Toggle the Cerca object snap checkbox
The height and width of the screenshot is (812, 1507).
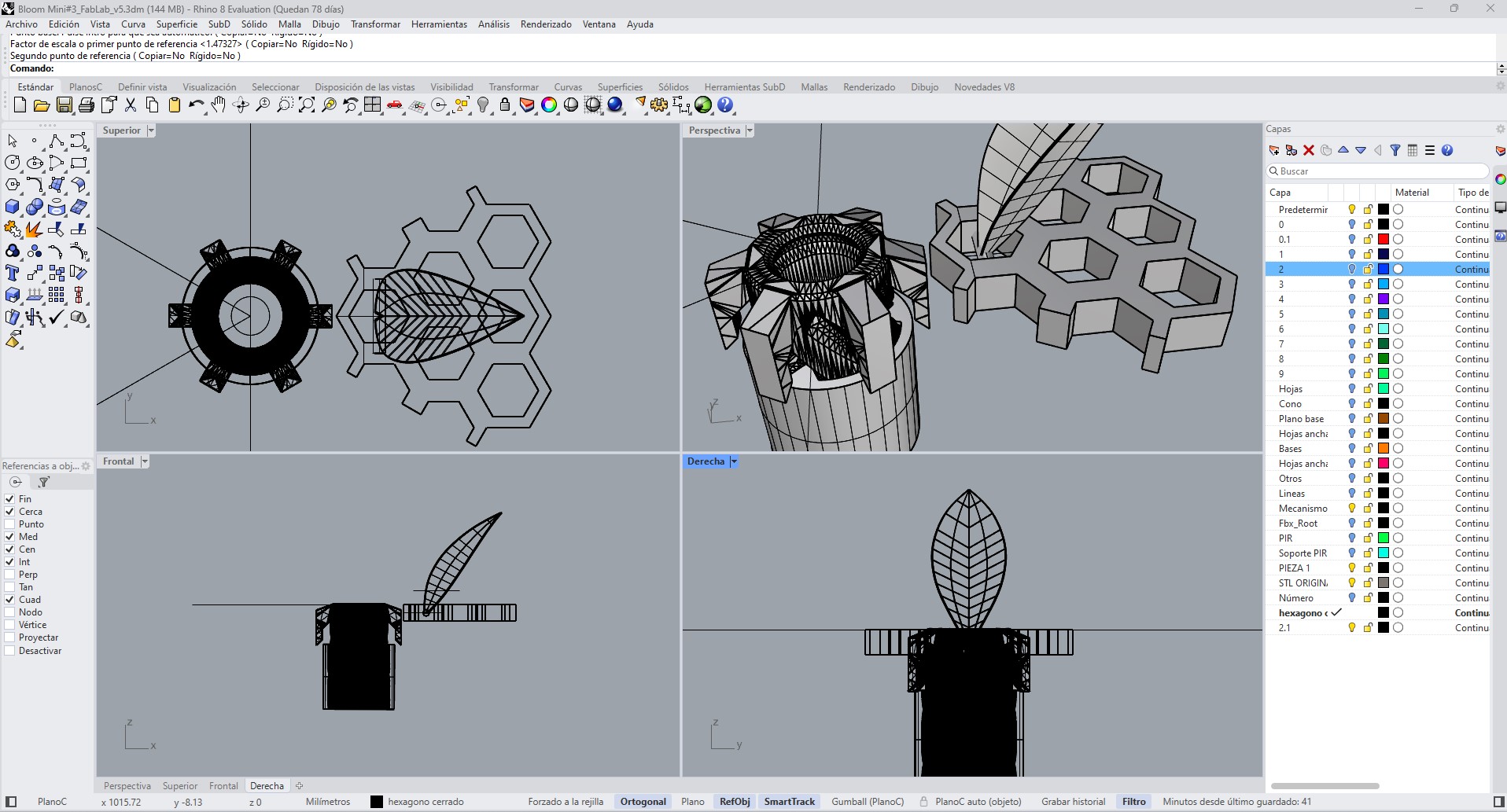click(10, 512)
